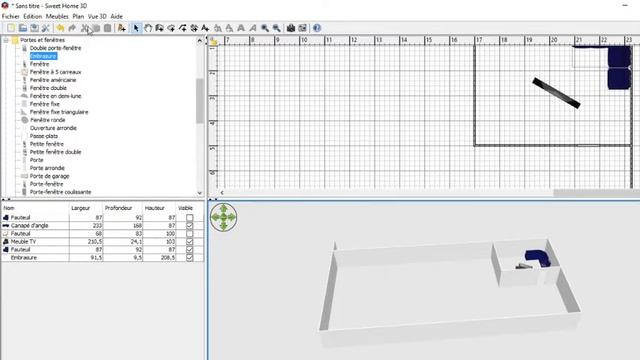Toggle visibility checkbox for Meuble TV

click(x=189, y=242)
